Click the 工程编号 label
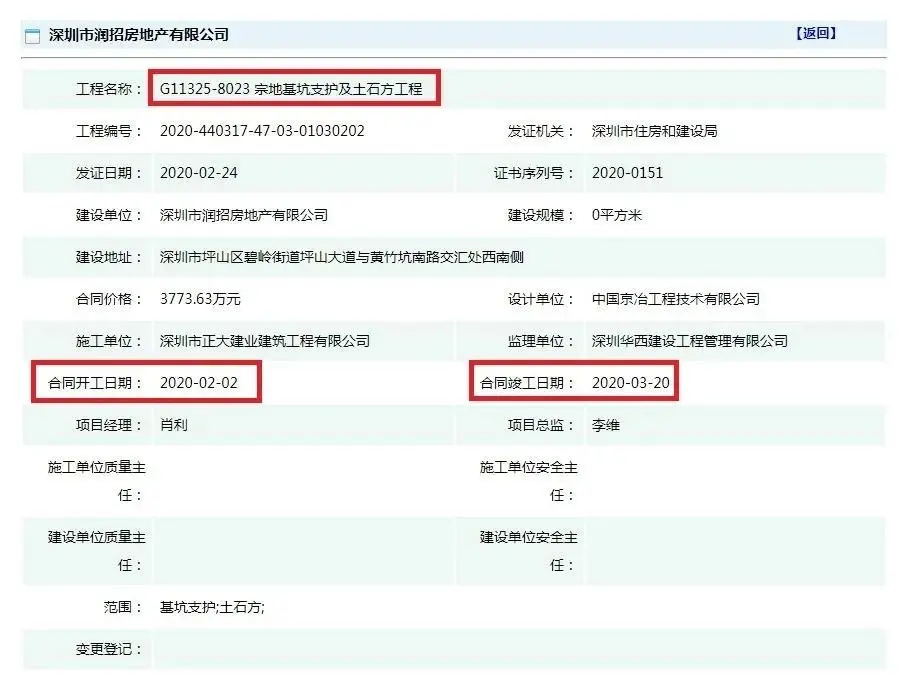Image resolution: width=919 pixels, height=683 pixels. [x=108, y=131]
